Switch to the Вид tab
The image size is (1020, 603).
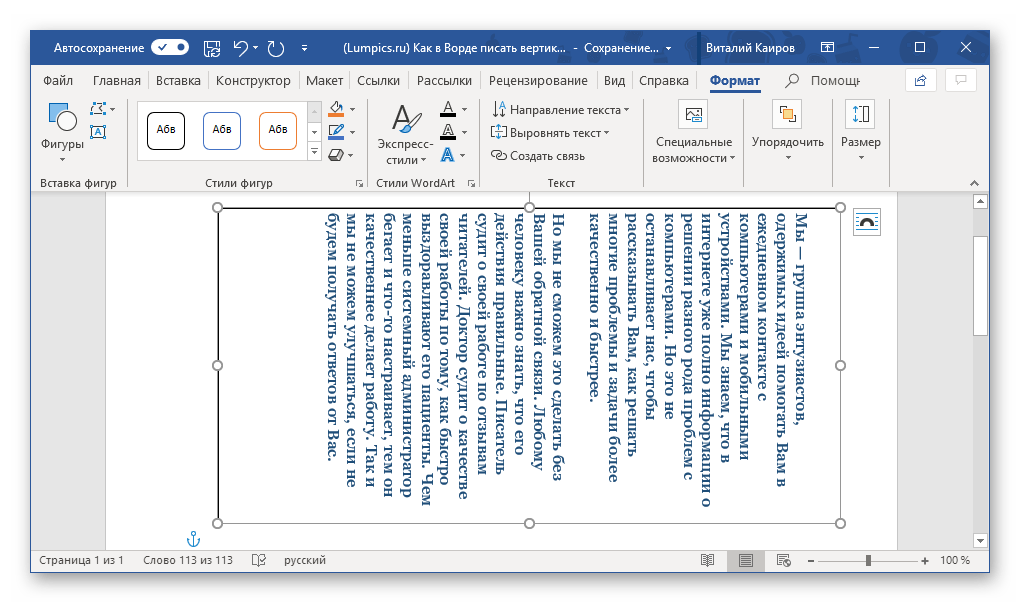coord(614,81)
